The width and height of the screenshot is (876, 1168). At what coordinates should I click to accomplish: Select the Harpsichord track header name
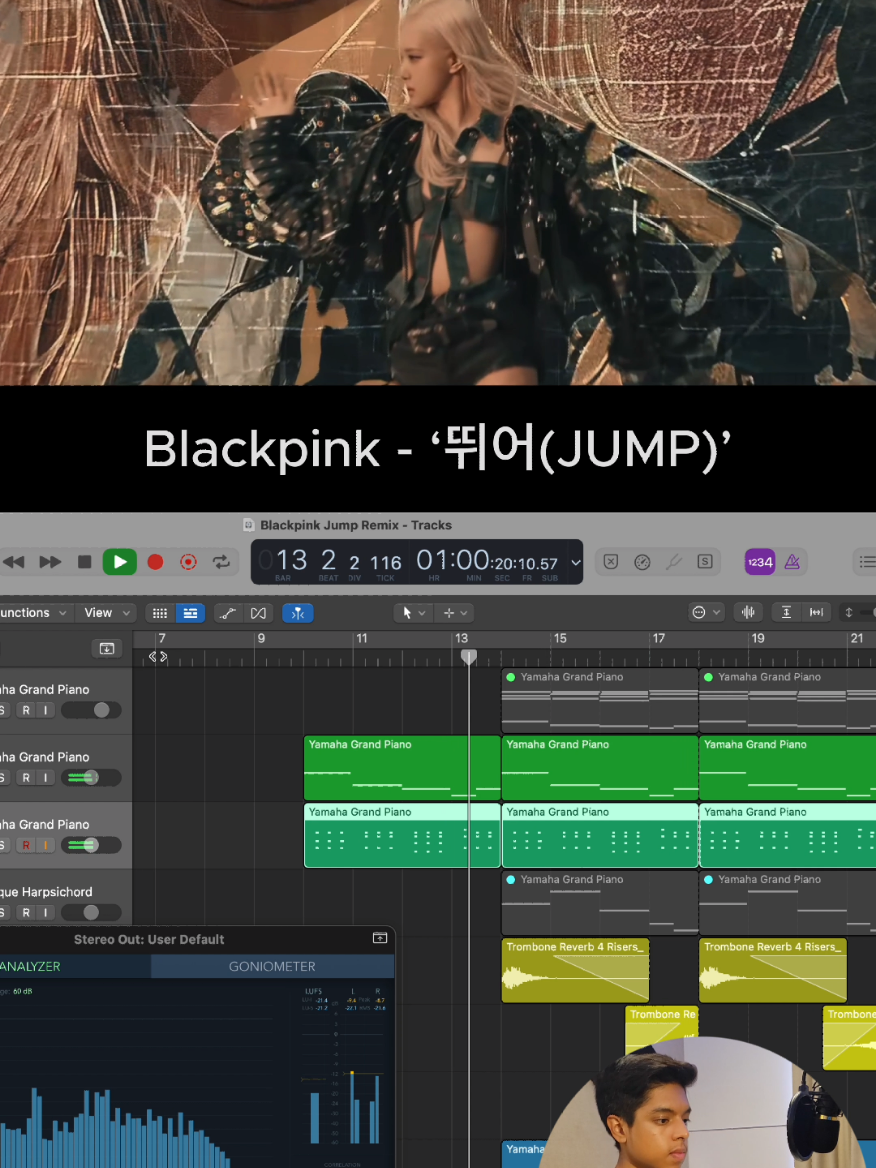click(46, 892)
